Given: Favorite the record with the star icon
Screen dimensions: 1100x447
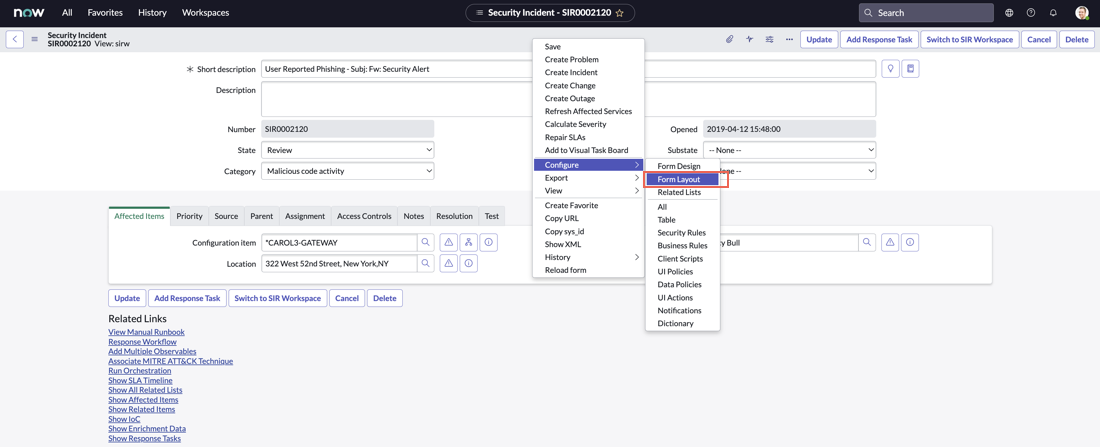Looking at the screenshot, I should 619,13.
